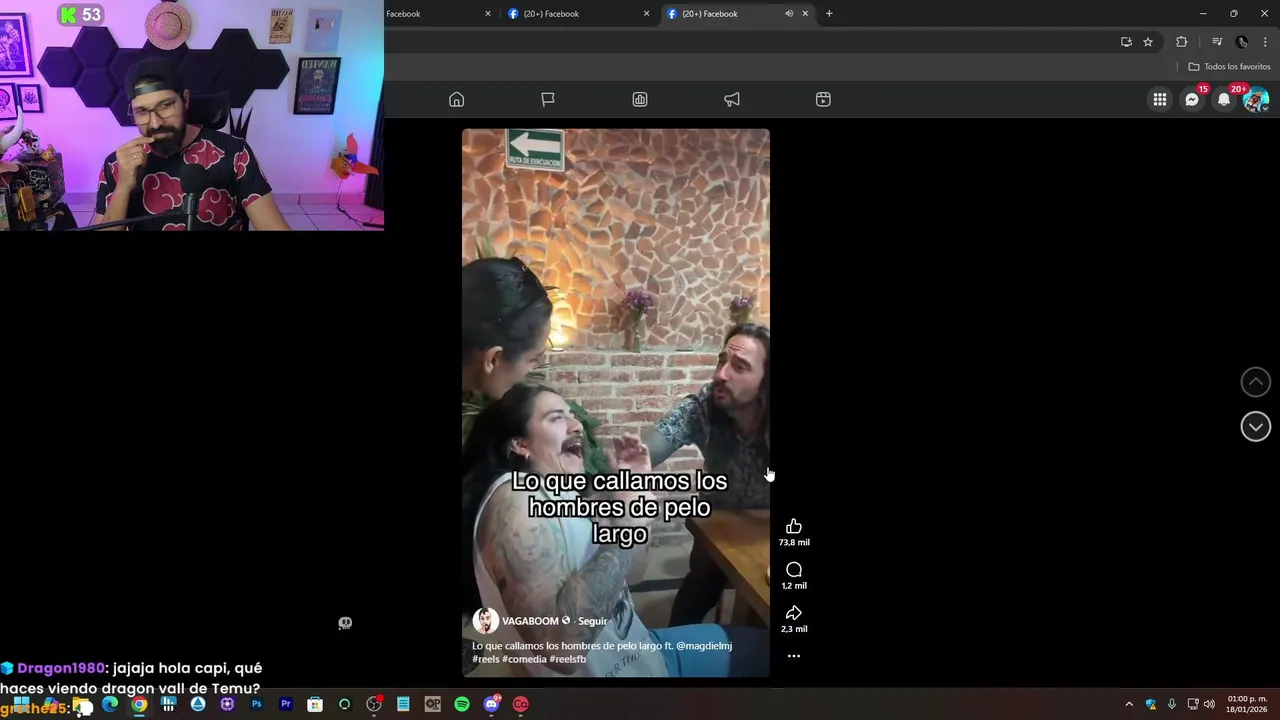Screen dimensions: 1280x720
Task: Open Discord from the taskbar
Action: point(491,704)
